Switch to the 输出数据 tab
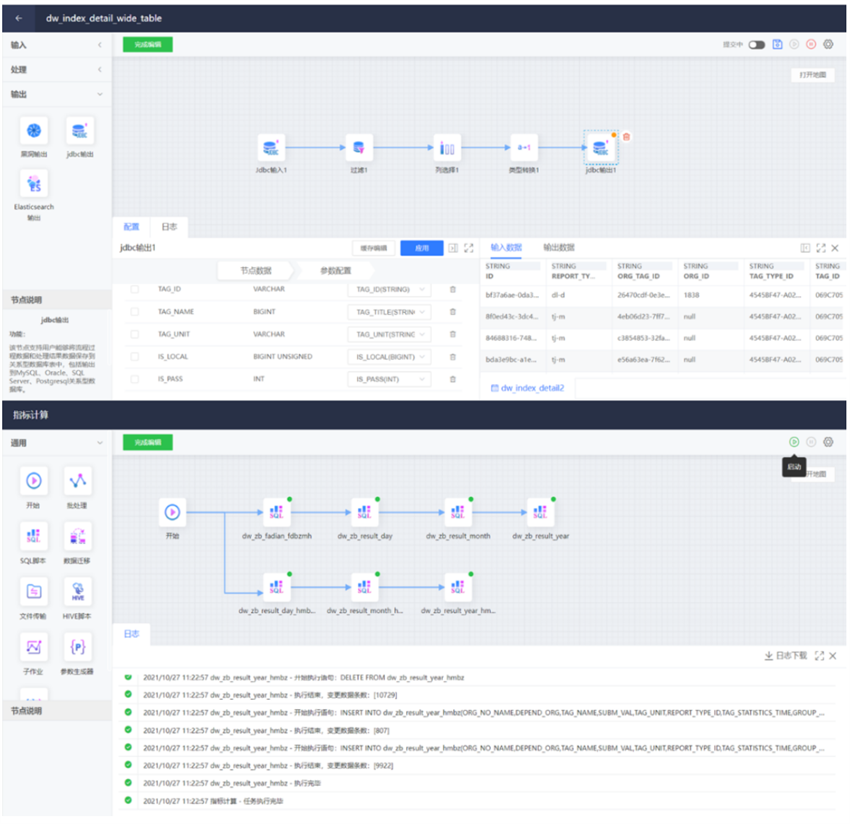Screen dimensions: 850x824 558,247
